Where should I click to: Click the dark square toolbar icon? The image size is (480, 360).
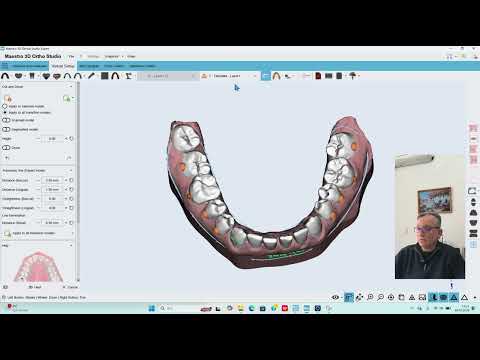point(105,76)
